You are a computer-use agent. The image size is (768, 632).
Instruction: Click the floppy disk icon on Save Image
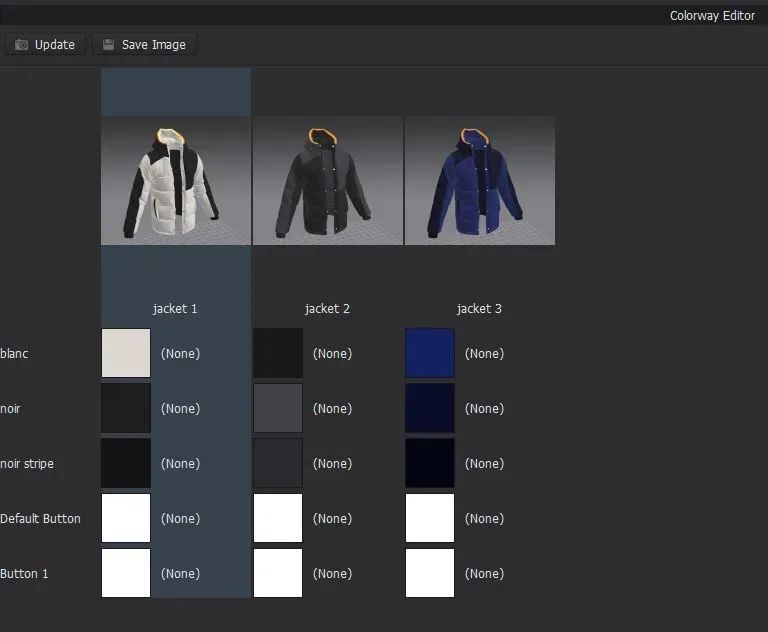(108, 45)
